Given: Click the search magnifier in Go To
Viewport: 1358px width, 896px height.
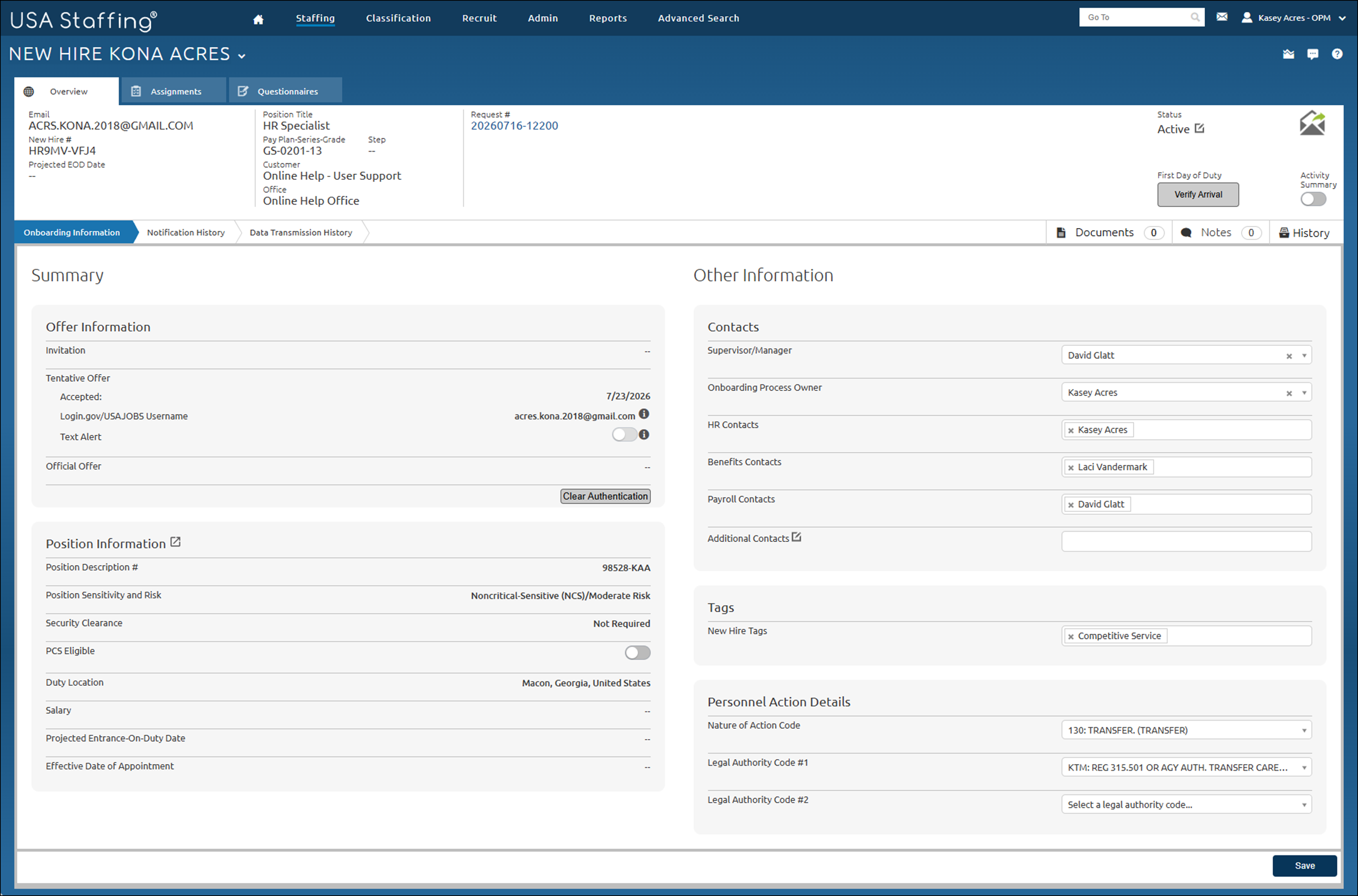Looking at the screenshot, I should click(1195, 18).
